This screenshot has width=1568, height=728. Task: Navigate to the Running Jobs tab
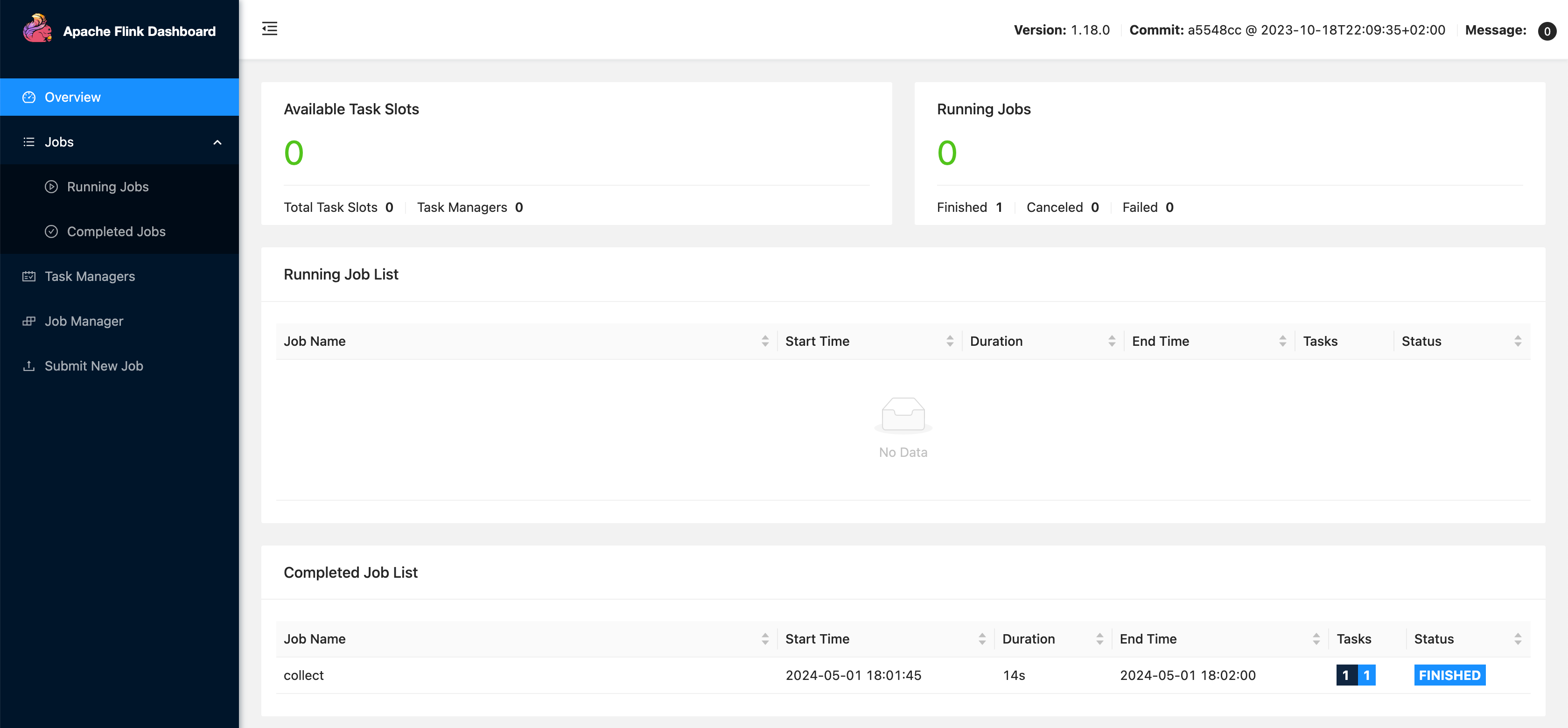click(x=108, y=186)
